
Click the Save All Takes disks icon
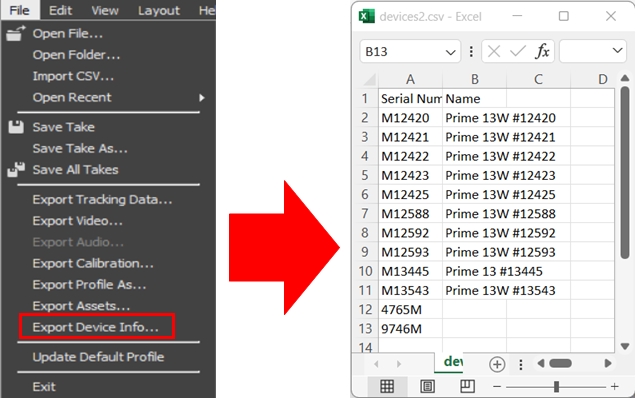coord(16,170)
